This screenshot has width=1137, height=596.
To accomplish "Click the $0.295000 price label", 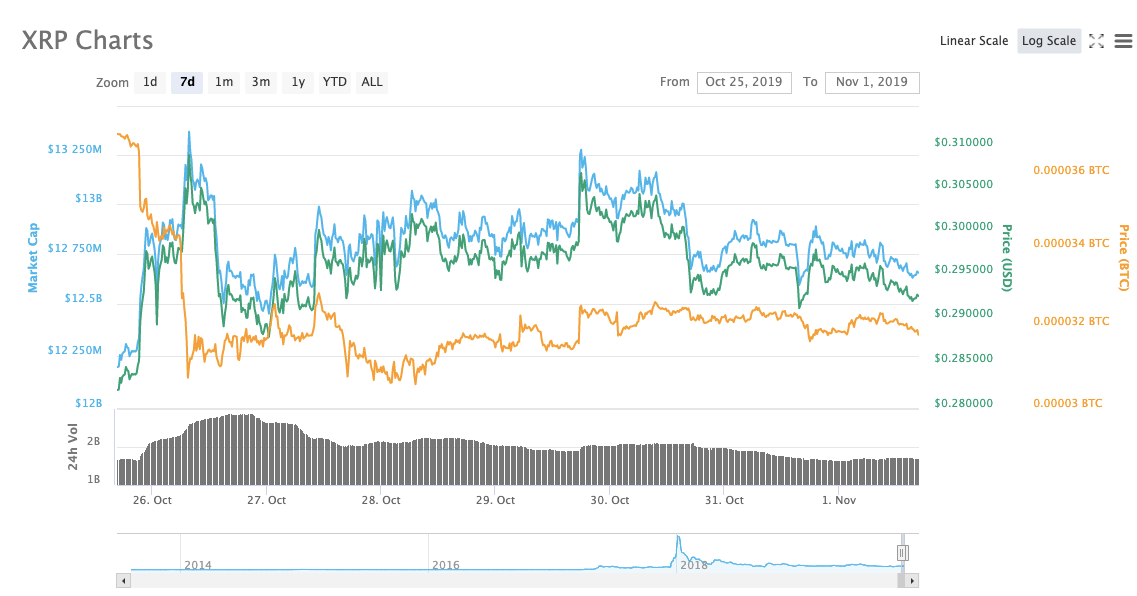I will pos(964,269).
